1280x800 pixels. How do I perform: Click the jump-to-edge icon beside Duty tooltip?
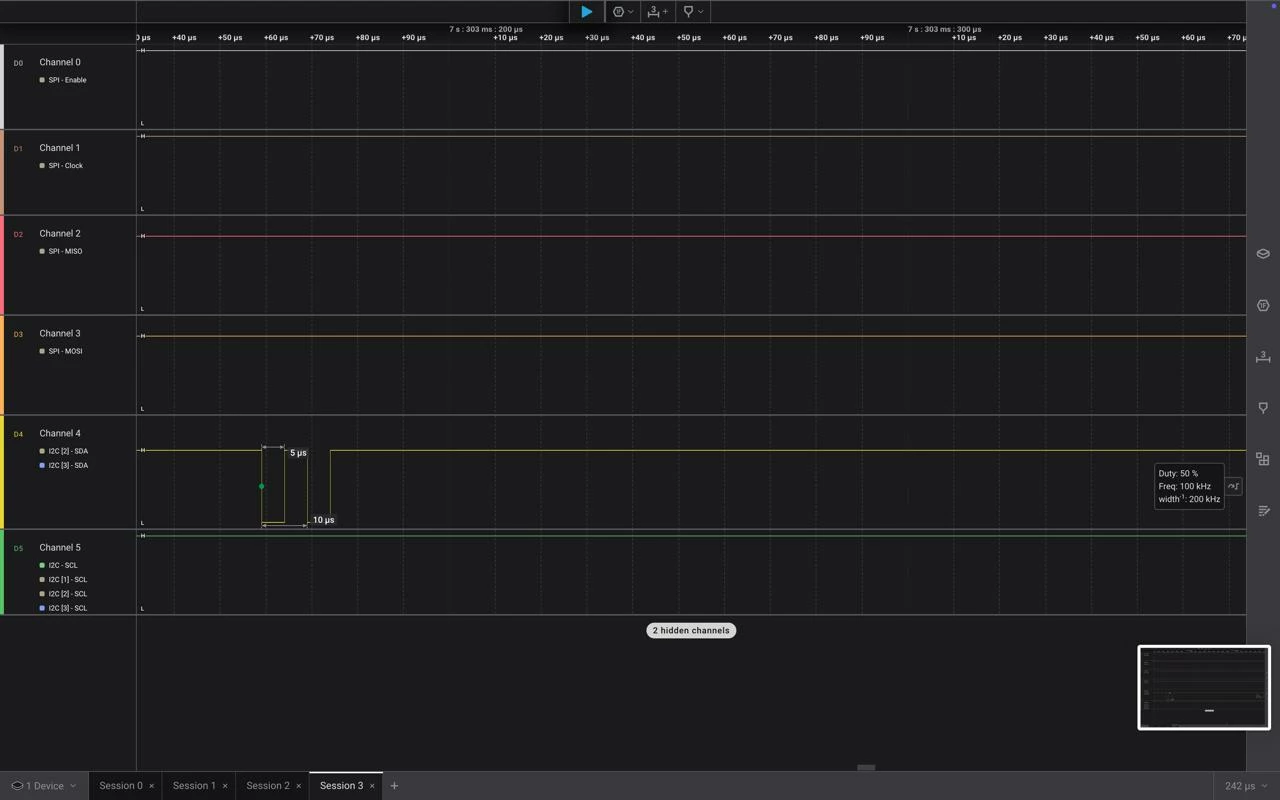(1234, 486)
